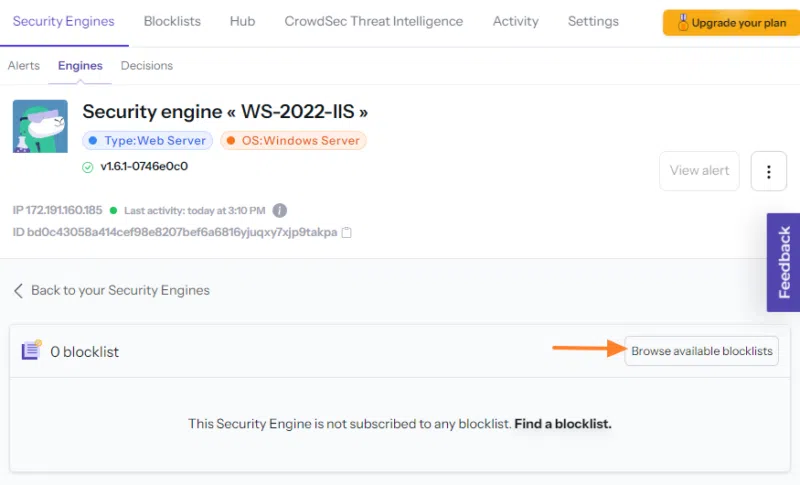
Task: Click the copy ID icon
Action: (x=347, y=233)
